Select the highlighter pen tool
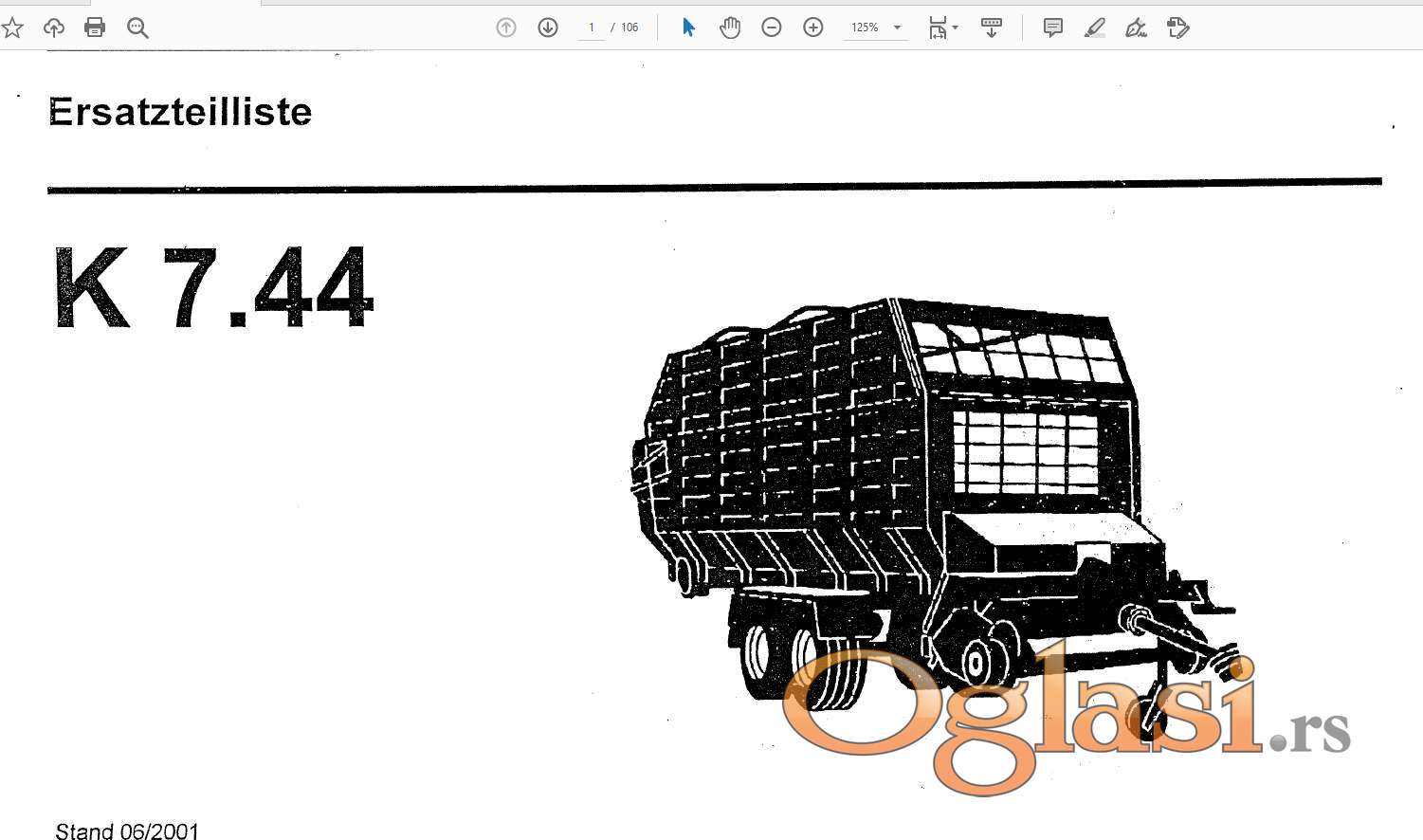1423x840 pixels. [x=1095, y=27]
